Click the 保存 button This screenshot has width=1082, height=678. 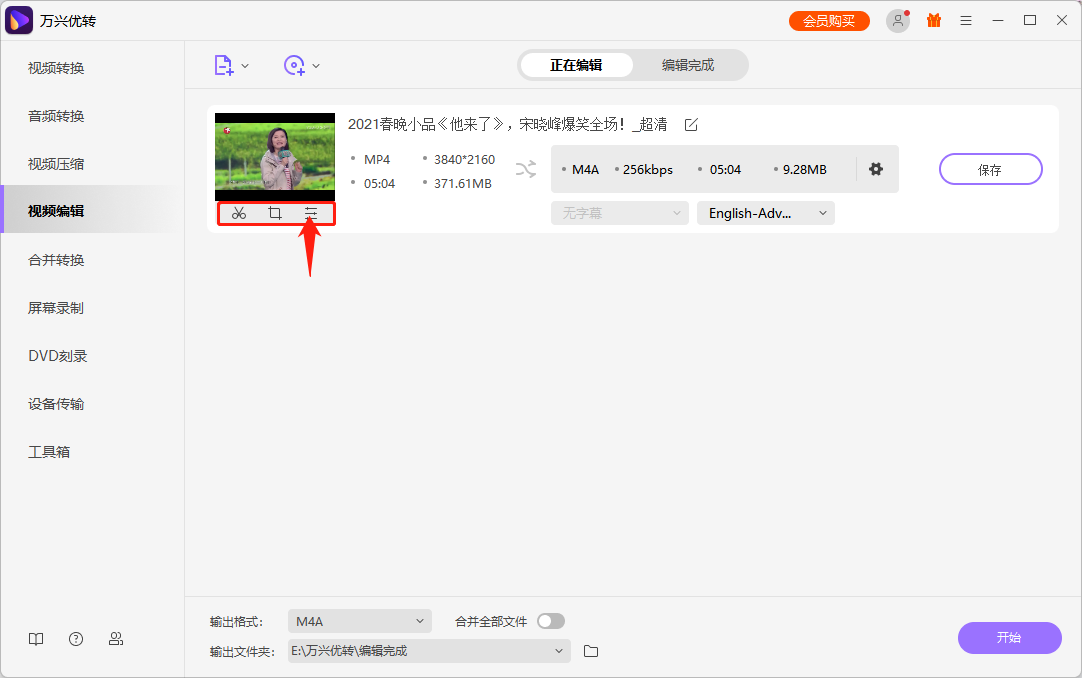(990, 169)
